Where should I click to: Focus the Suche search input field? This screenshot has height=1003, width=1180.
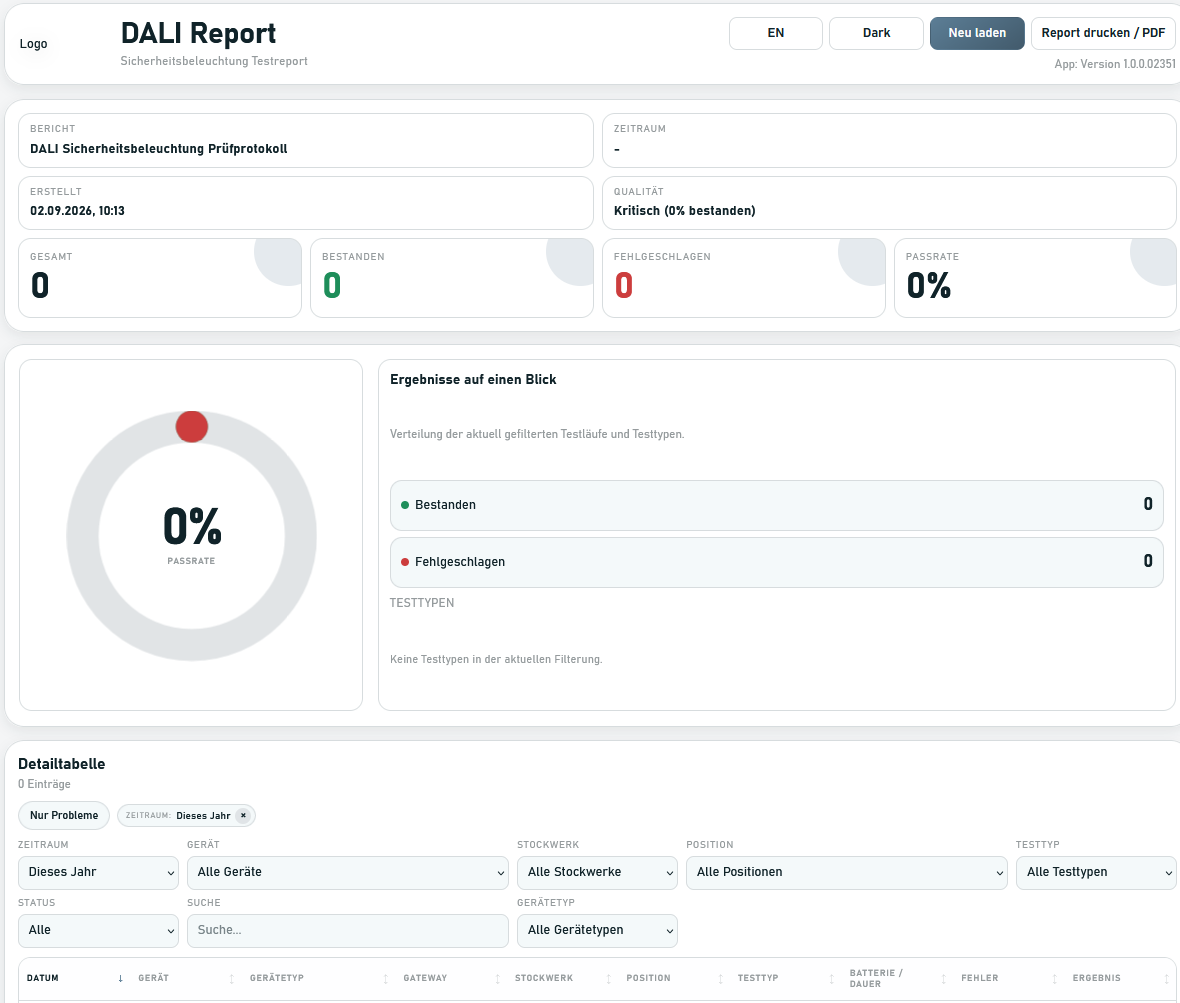point(348,930)
